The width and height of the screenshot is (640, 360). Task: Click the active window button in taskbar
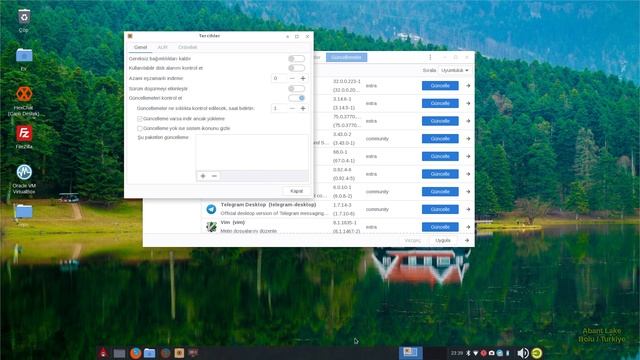coord(410,353)
